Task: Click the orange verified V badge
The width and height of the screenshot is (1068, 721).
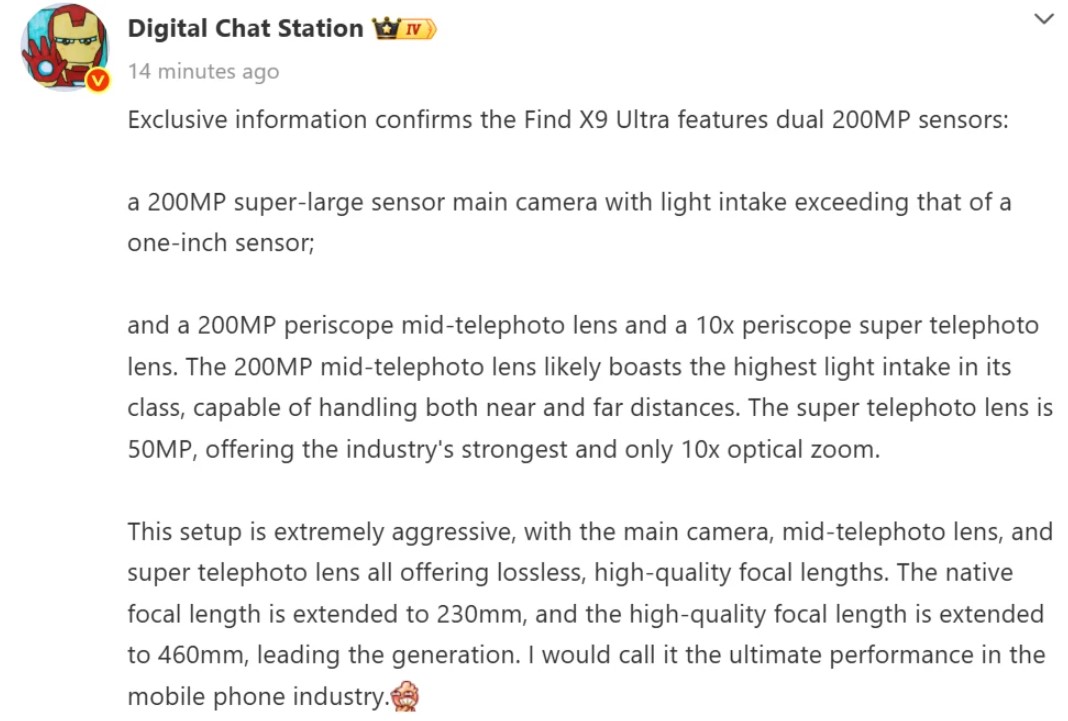Action: [x=97, y=81]
